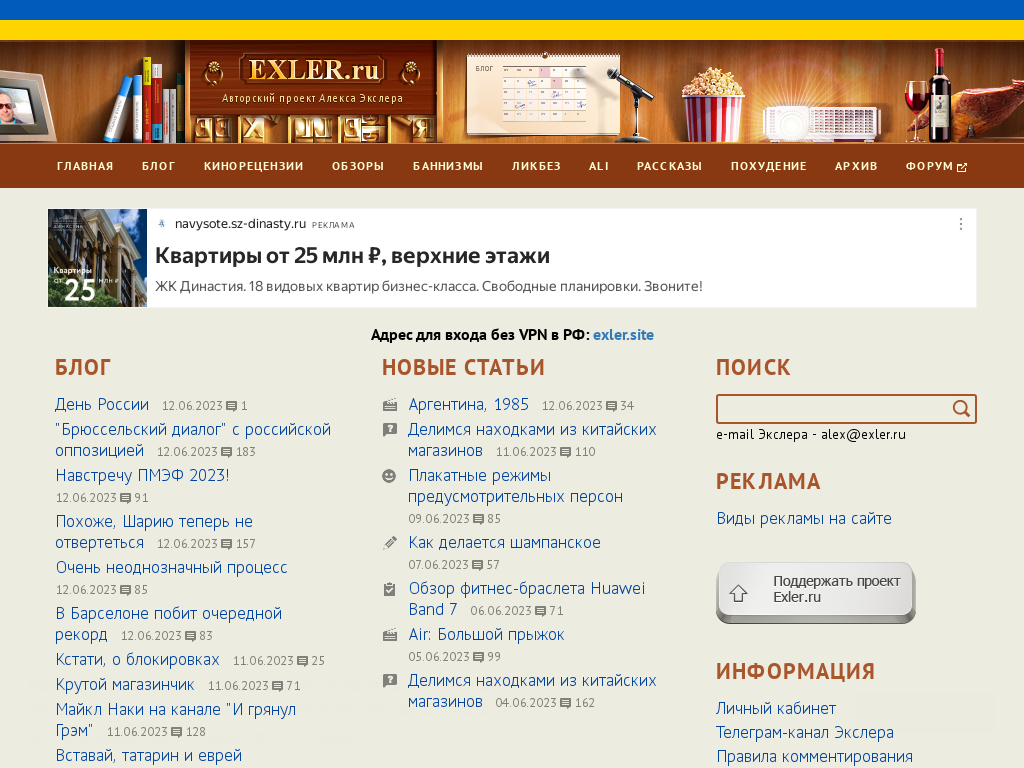The image size is (1024, 768).
Task: Click the blog calendar image in header
Action: [x=543, y=93]
